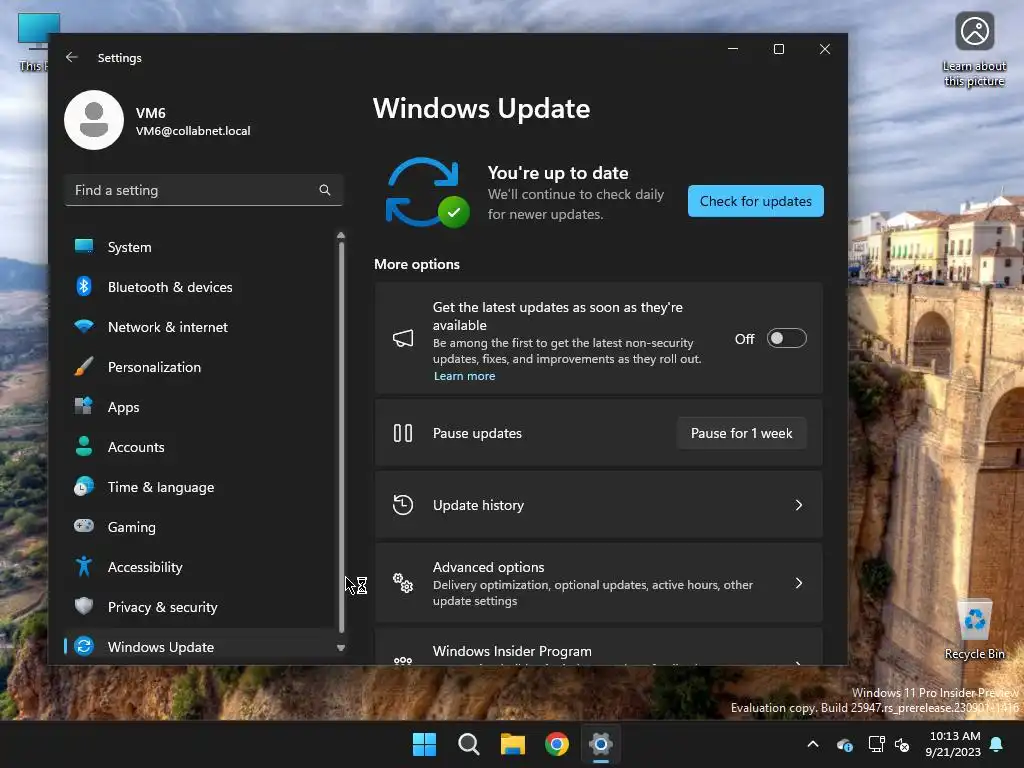This screenshot has width=1024, height=768.
Task: Open the Windows Start button on taskbar
Action: click(424, 744)
